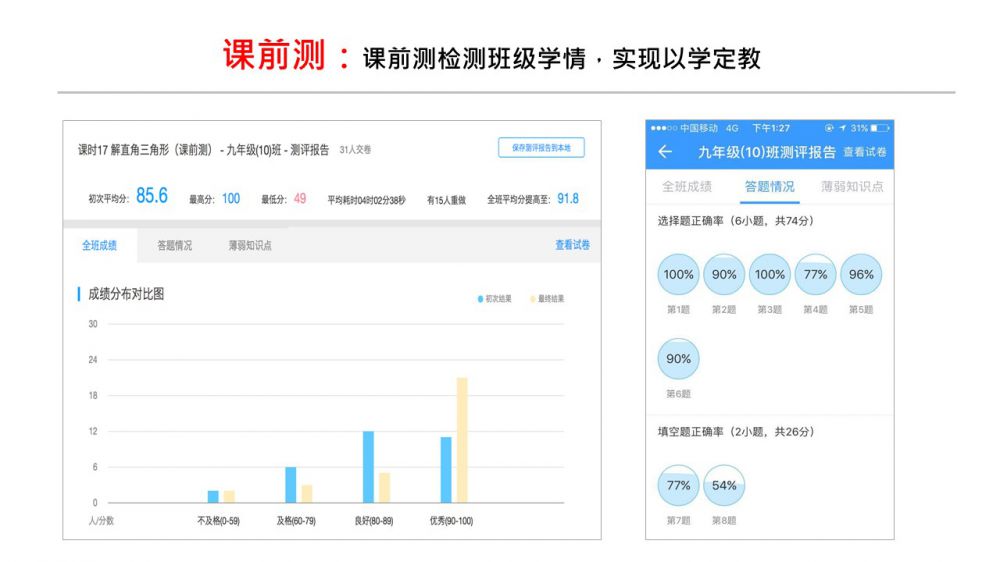Viewport: 1000px width, 562px height.
Task: Click the 31人交卷 label
Action: [x=355, y=150]
